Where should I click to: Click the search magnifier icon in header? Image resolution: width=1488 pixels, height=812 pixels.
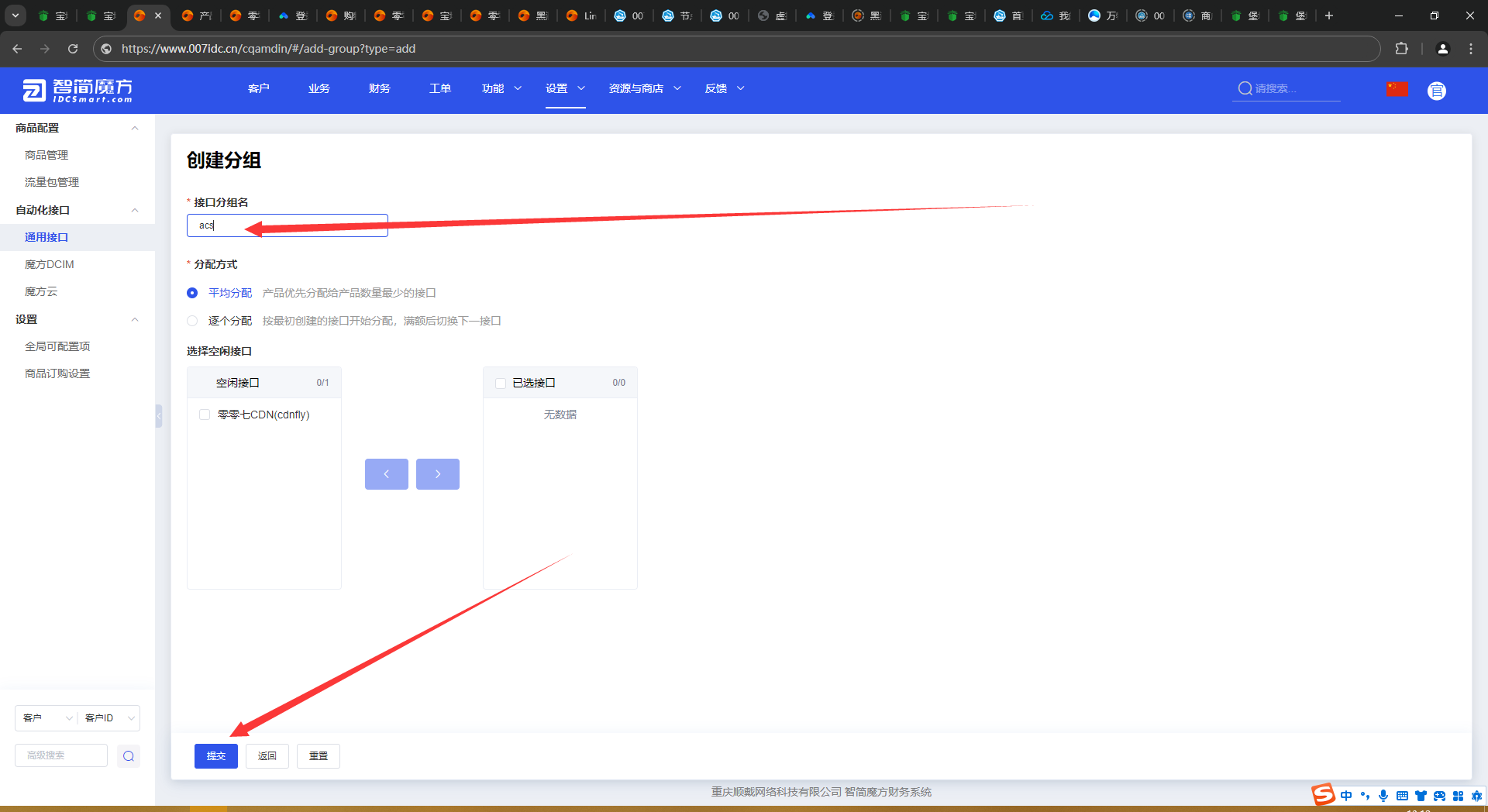click(1245, 88)
